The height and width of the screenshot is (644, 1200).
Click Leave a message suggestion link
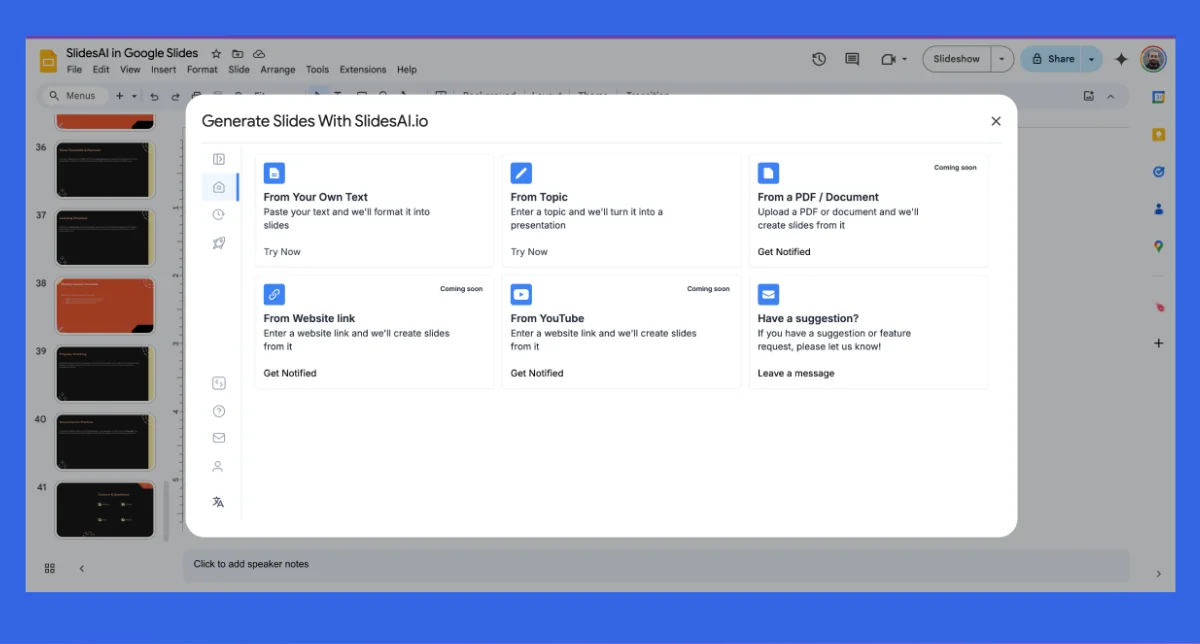coord(795,373)
